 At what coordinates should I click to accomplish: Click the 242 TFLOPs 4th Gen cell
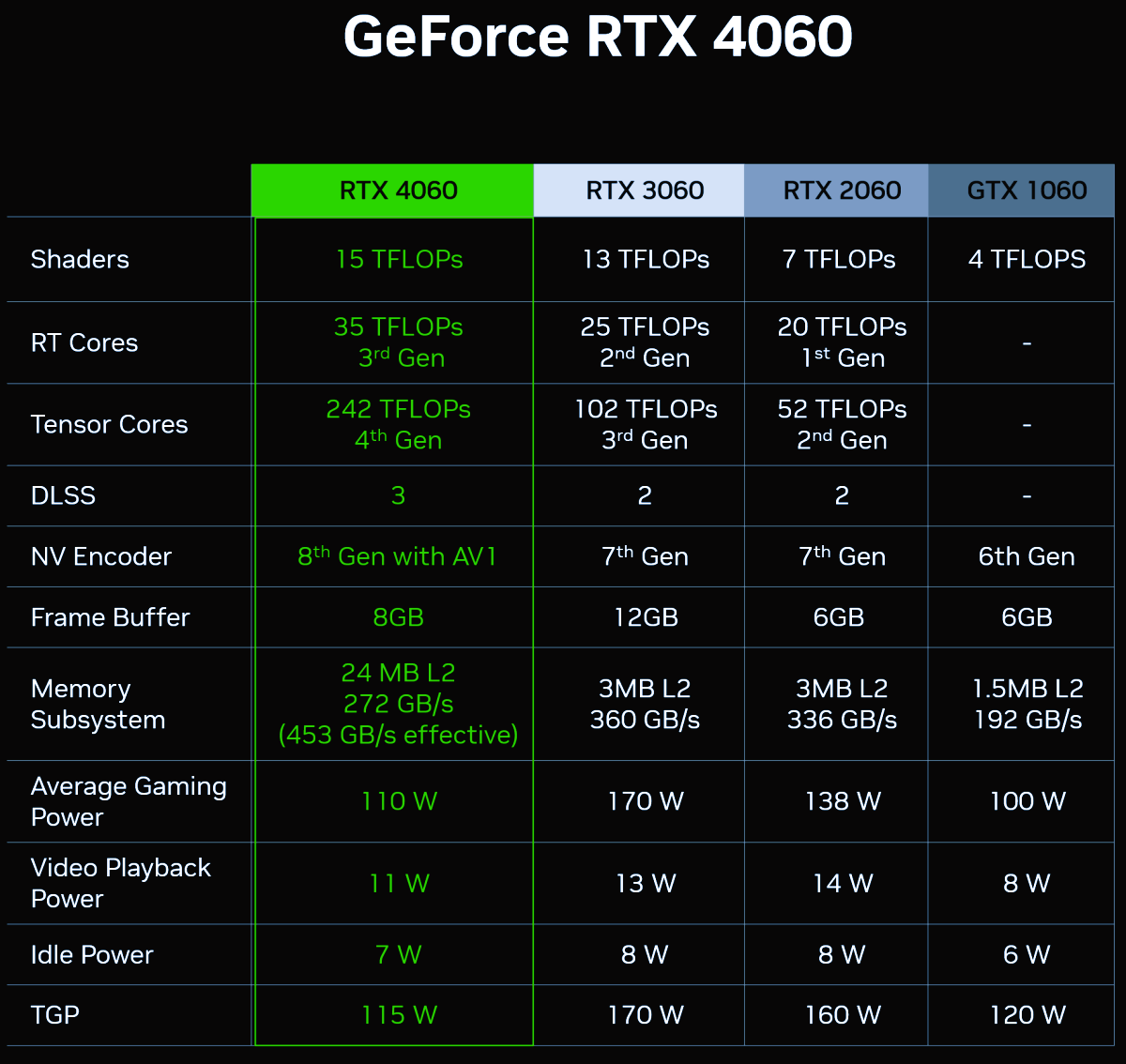398,425
